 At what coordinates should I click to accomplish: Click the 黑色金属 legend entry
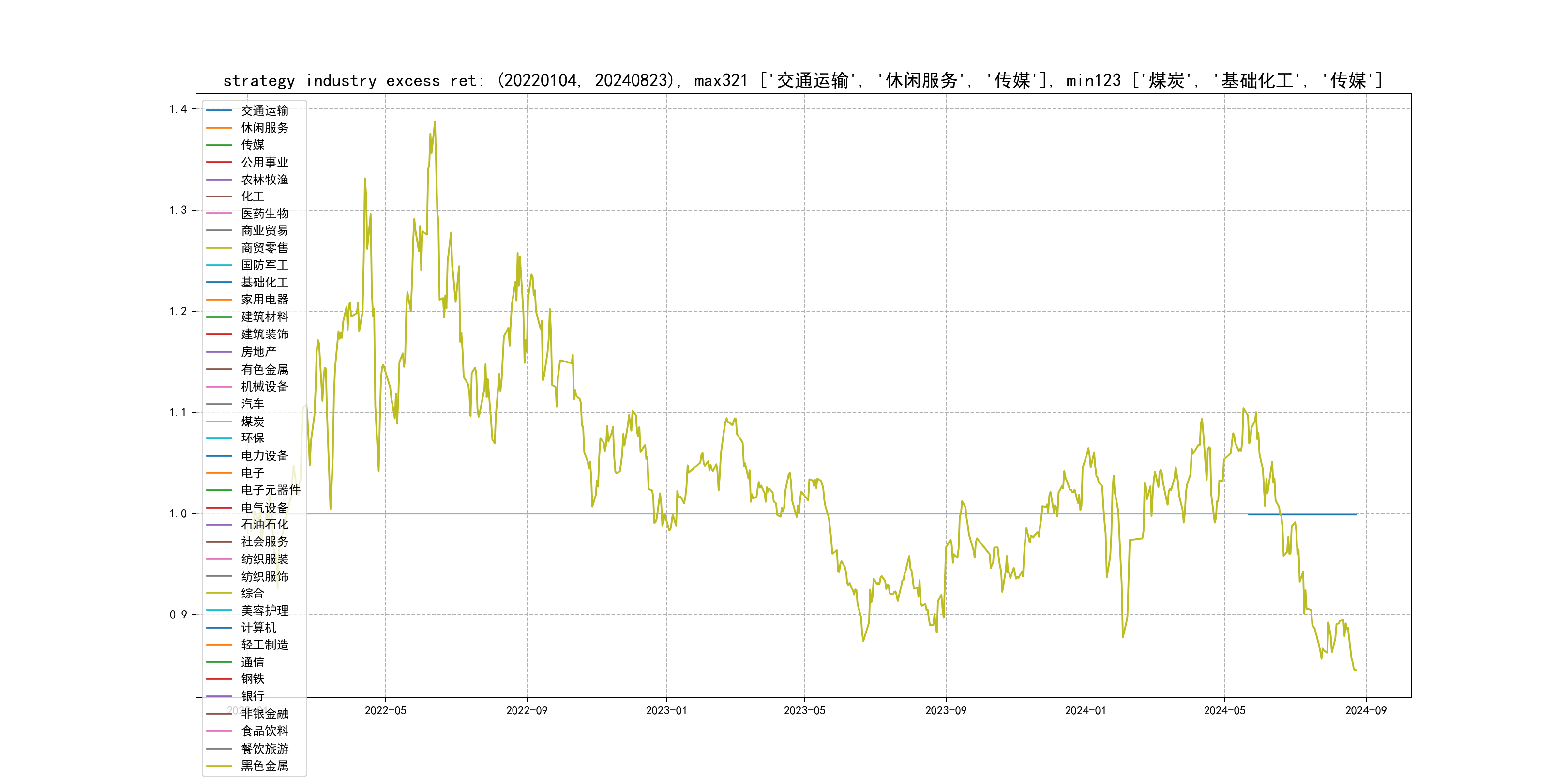[x=264, y=766]
